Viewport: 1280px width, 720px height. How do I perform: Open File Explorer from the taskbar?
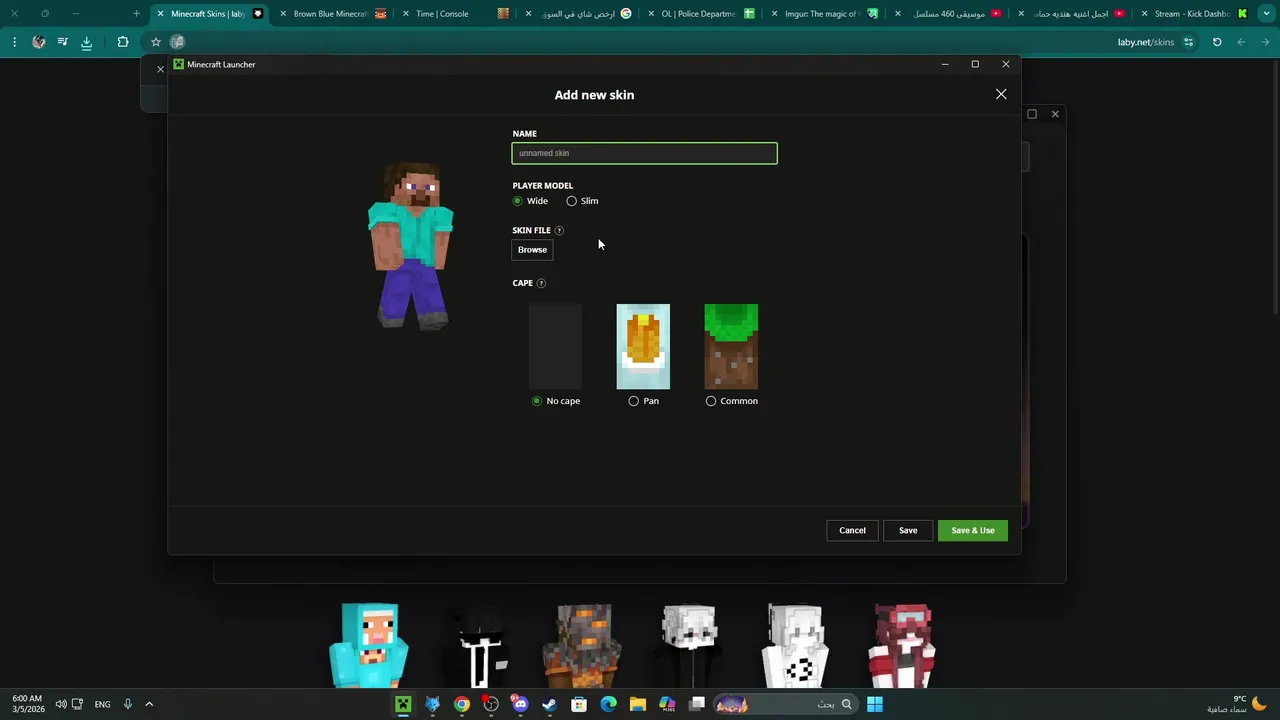pyautogui.click(x=637, y=704)
